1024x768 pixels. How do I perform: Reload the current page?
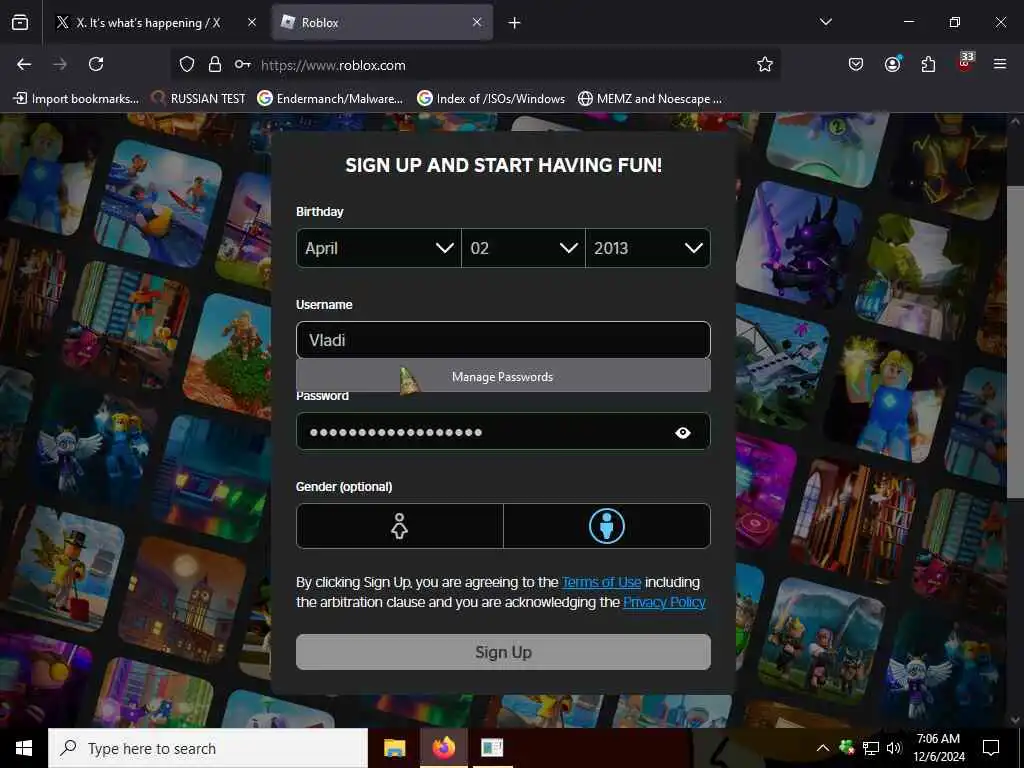coord(96,64)
